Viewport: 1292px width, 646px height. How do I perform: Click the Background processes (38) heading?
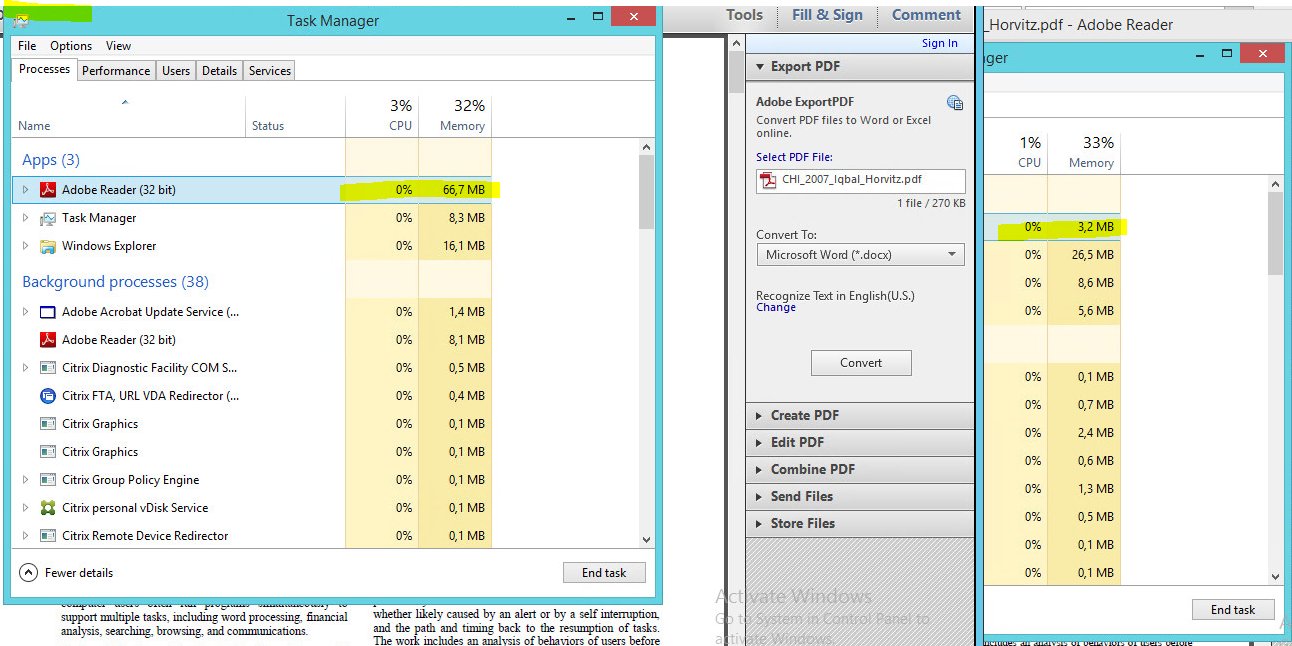point(115,282)
